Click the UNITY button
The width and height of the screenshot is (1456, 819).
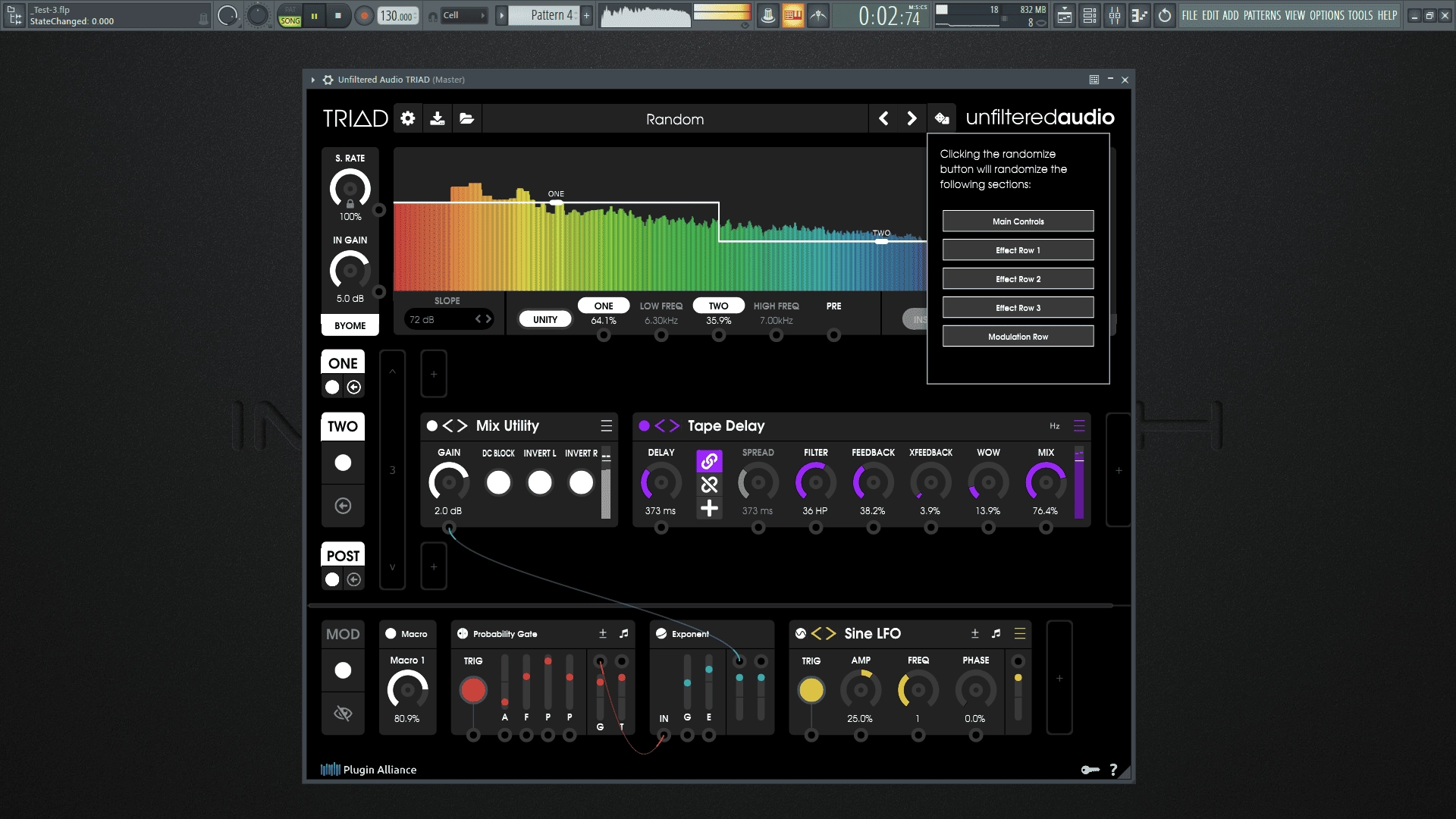click(x=545, y=319)
